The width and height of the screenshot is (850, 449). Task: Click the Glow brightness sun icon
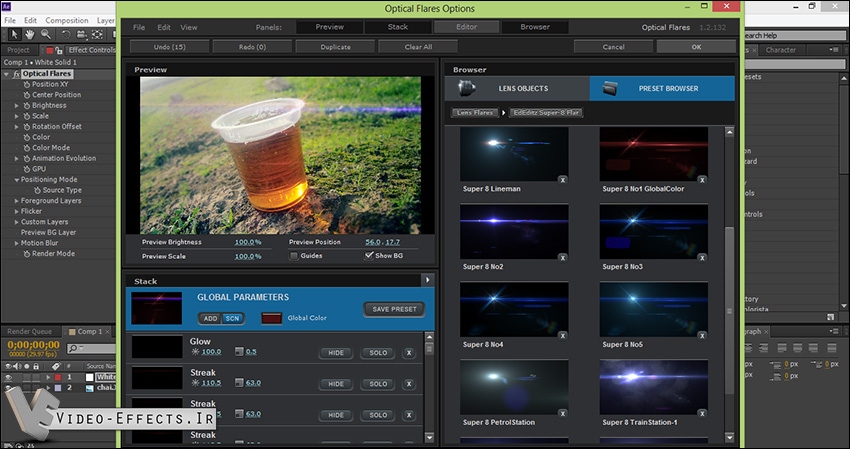click(x=195, y=352)
